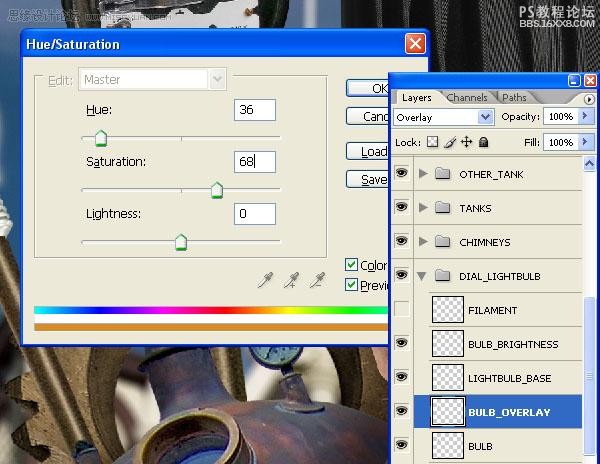The width and height of the screenshot is (600, 464).
Task: Click the Load button
Action: pyautogui.click(x=367, y=151)
